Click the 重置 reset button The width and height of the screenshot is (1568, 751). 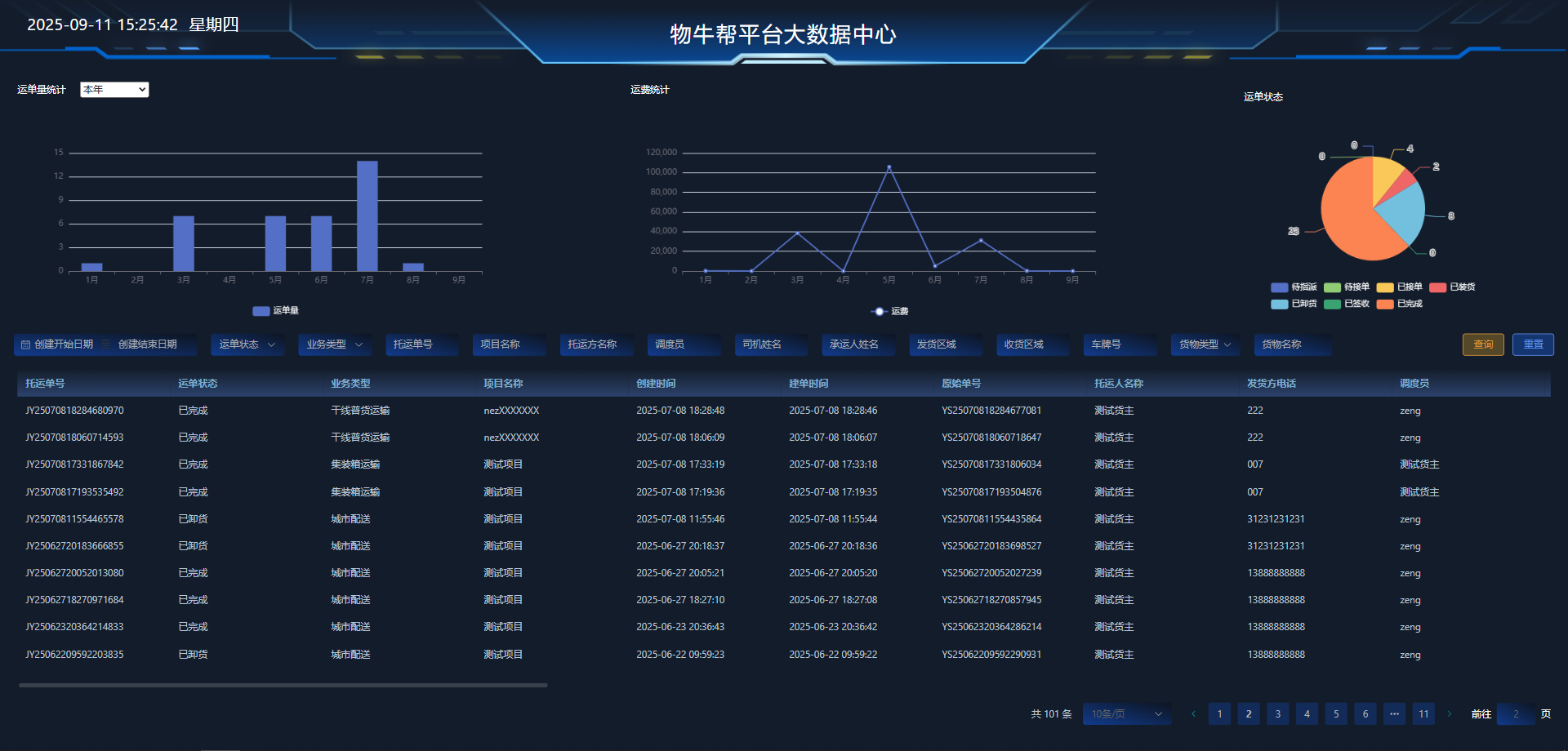(1533, 345)
